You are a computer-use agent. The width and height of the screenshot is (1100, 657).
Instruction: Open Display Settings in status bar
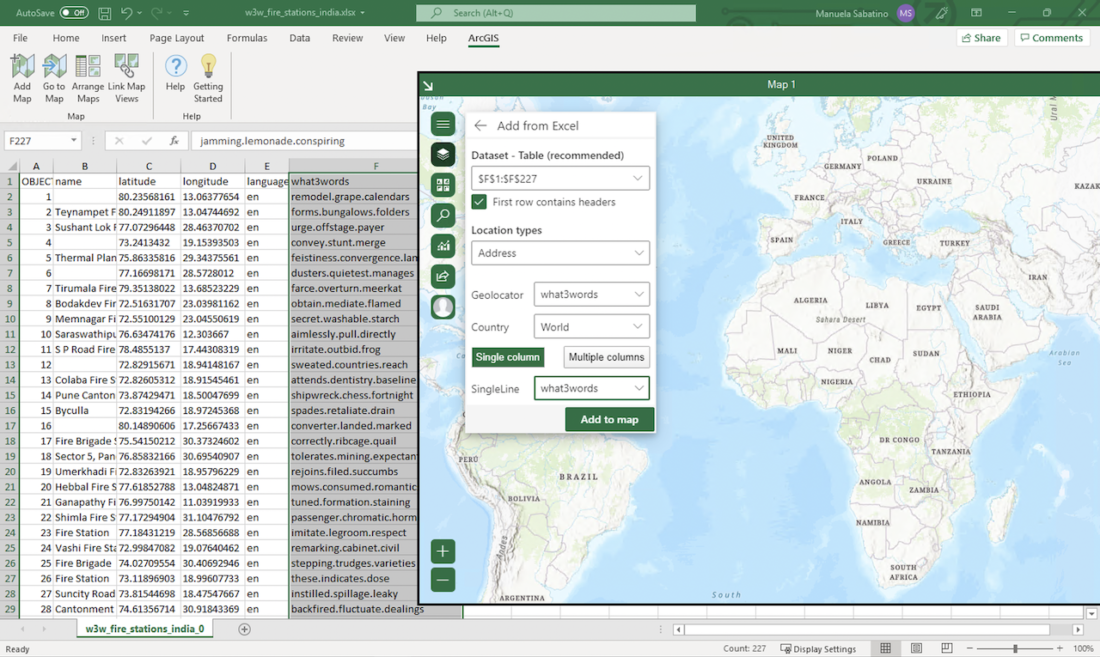(x=818, y=649)
